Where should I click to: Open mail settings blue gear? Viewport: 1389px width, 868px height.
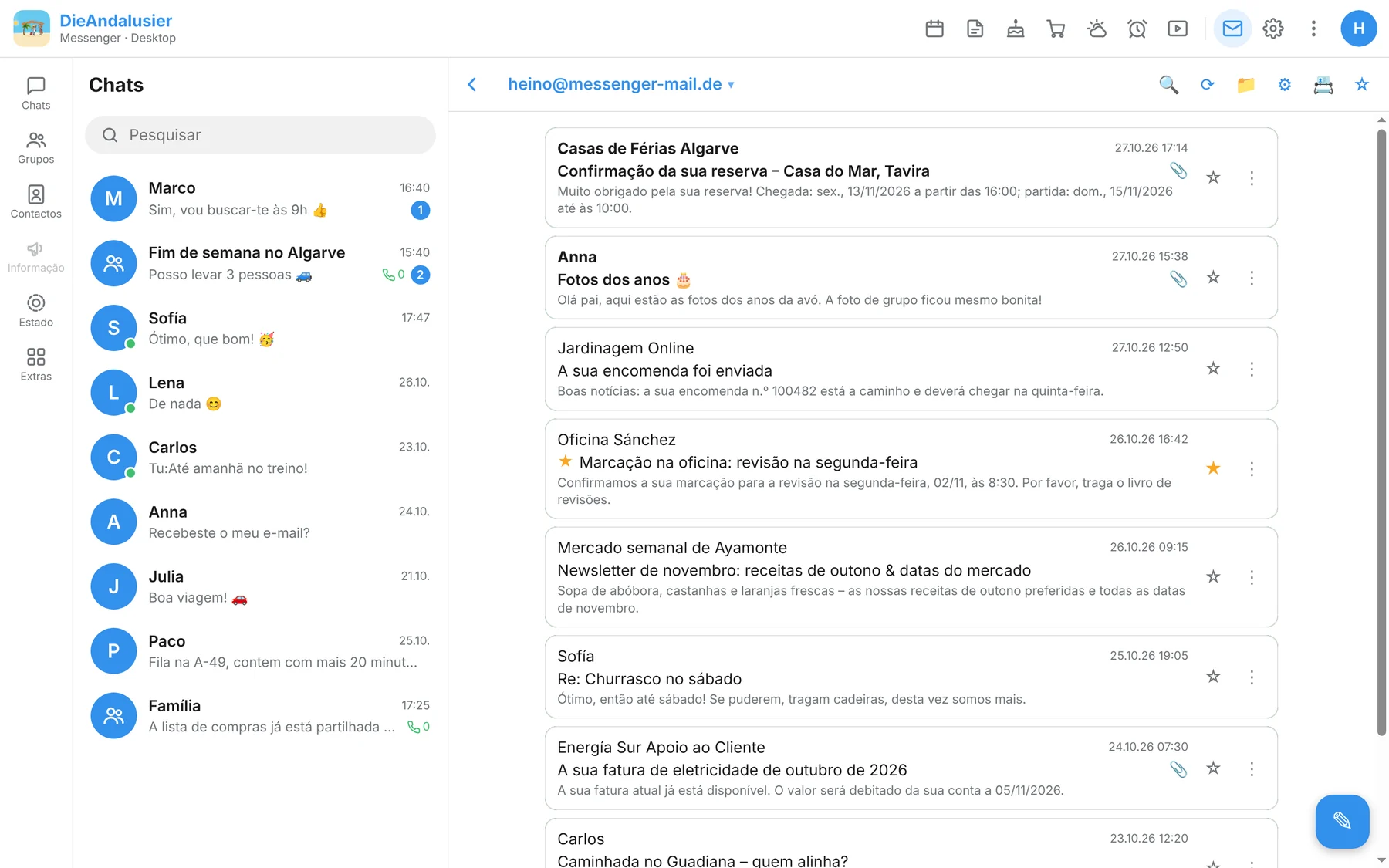[x=1285, y=85]
